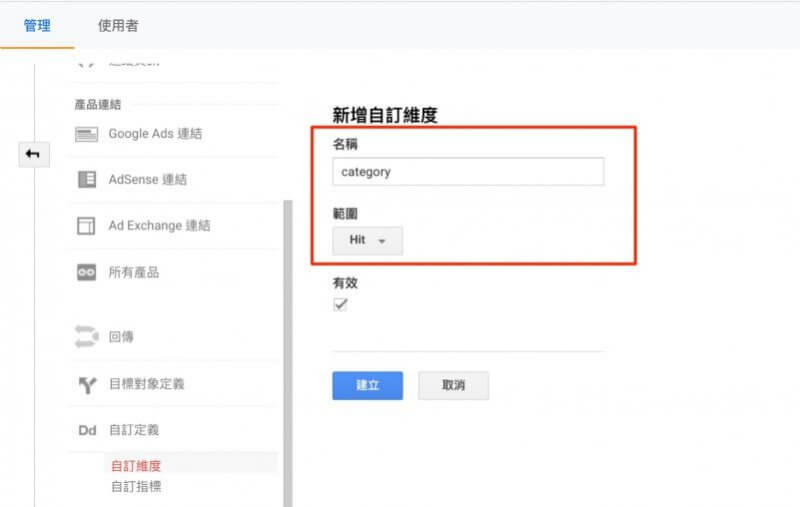This screenshot has width=800, height=507.
Task: Select 自訂指標 in sidebar
Action: [136, 487]
